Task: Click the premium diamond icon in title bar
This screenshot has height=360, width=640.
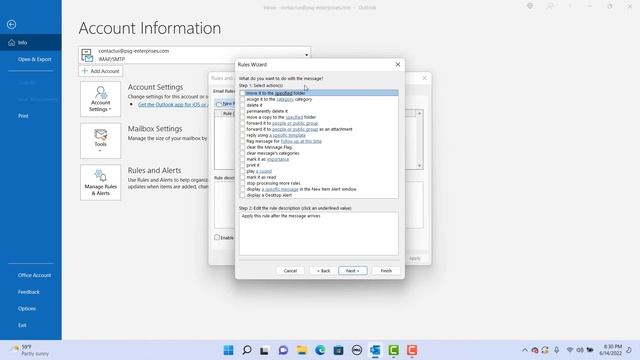Action: pos(530,6)
